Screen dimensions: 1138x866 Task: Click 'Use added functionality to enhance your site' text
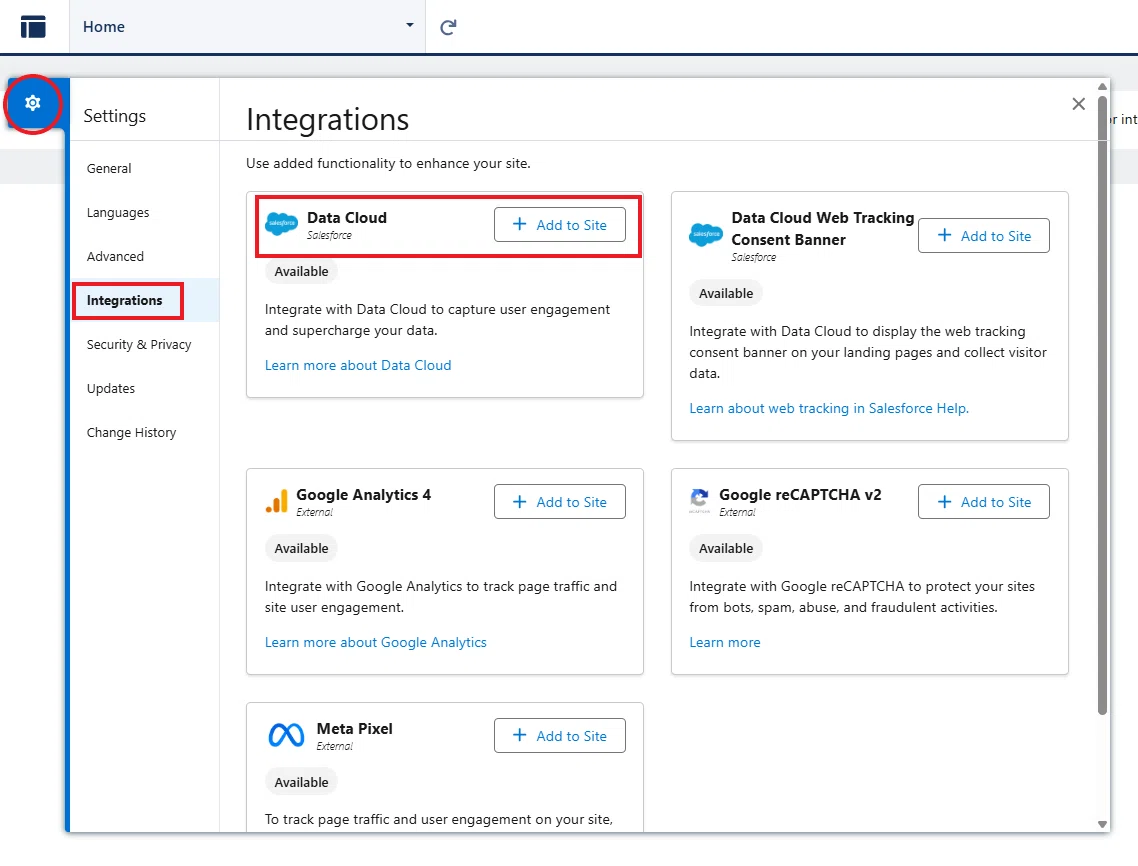(x=388, y=163)
